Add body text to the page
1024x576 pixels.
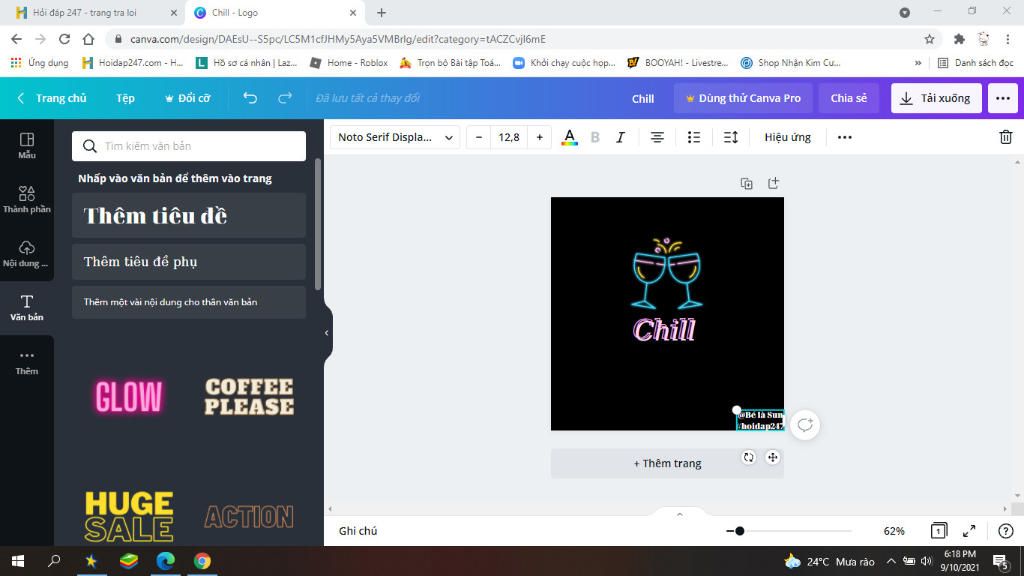tap(189, 302)
